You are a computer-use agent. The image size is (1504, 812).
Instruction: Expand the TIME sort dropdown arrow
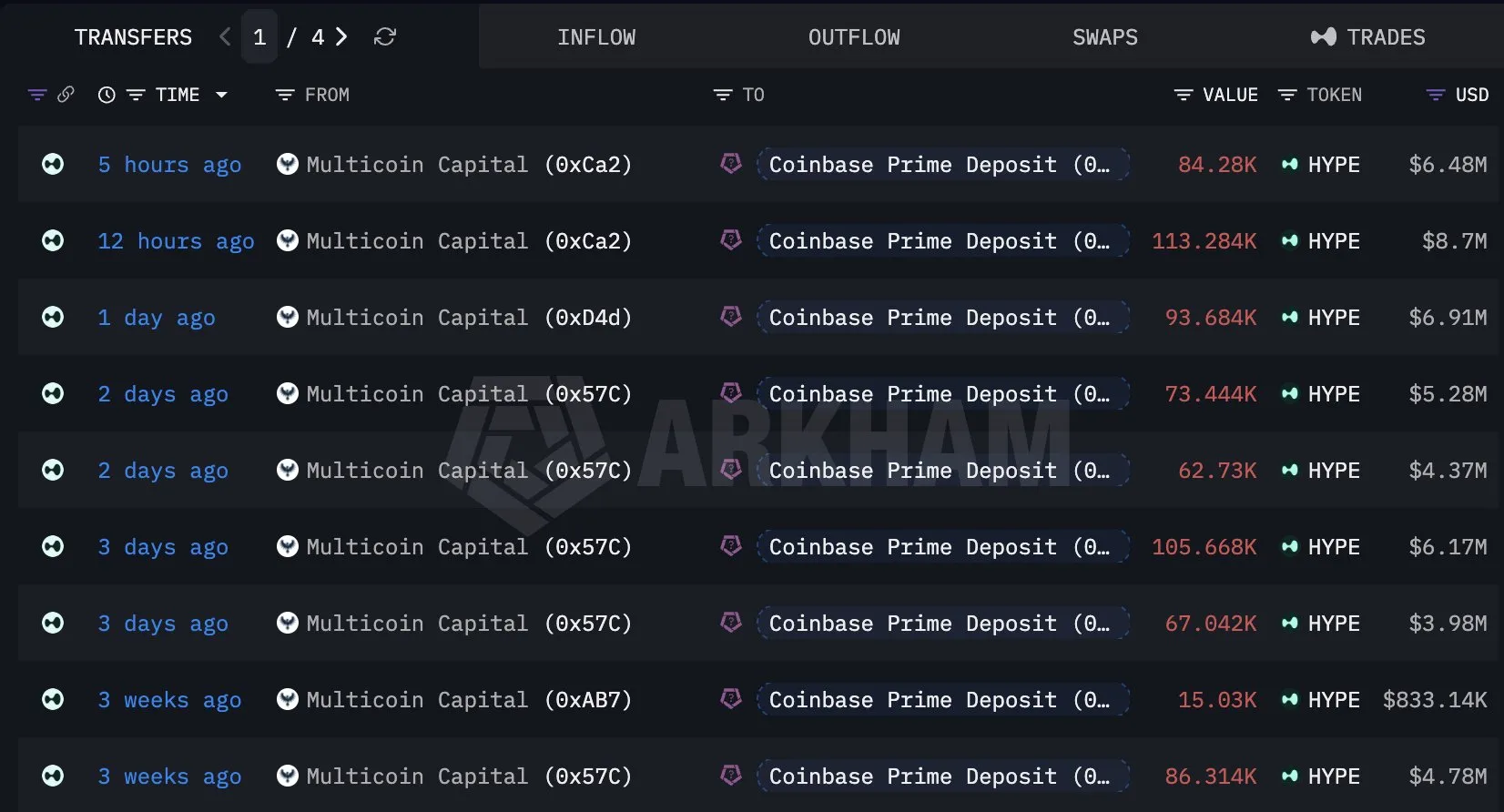221,95
